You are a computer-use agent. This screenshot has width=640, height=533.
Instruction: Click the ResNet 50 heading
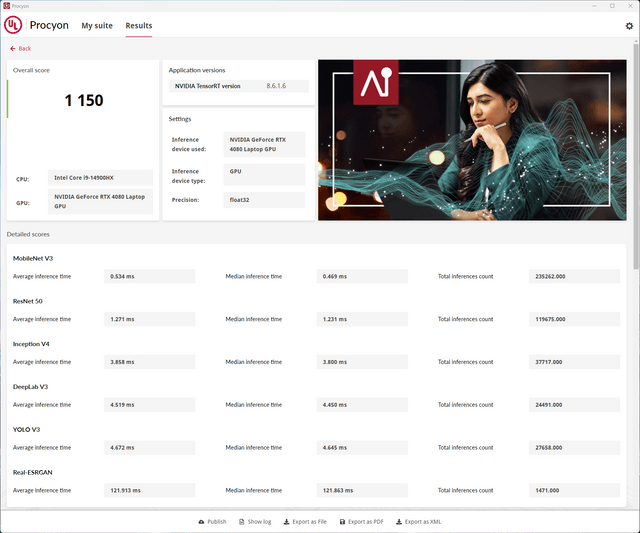[28, 301]
